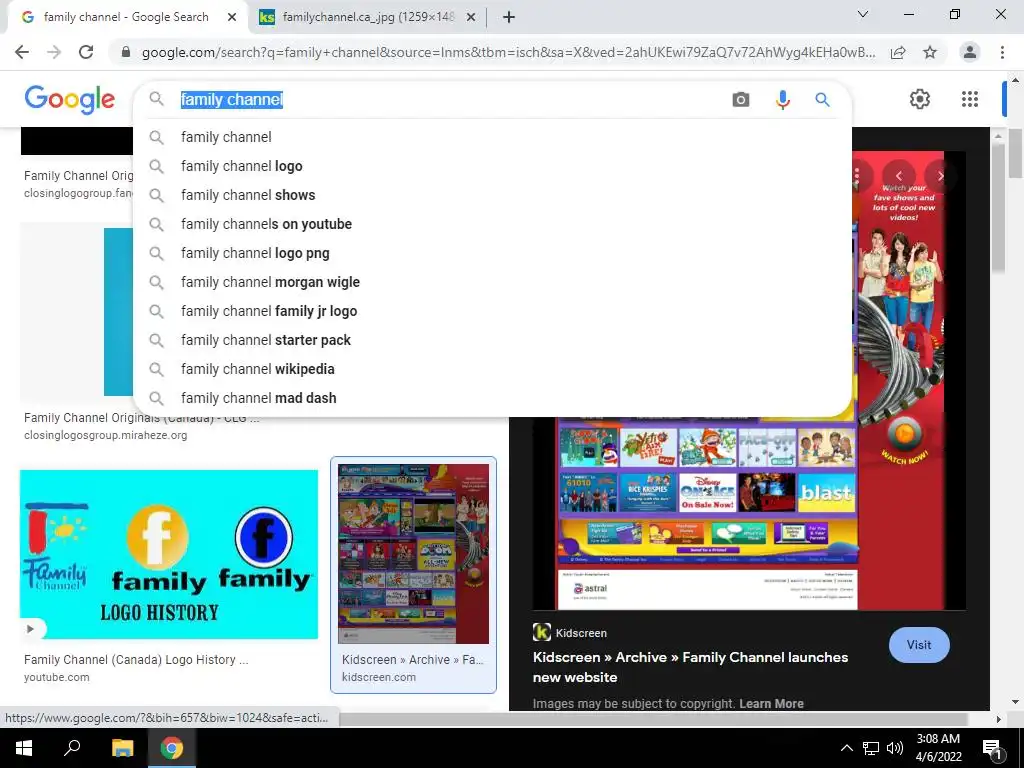The height and width of the screenshot is (768, 1024).
Task: Click the Learn More copyright link
Action: point(771,703)
